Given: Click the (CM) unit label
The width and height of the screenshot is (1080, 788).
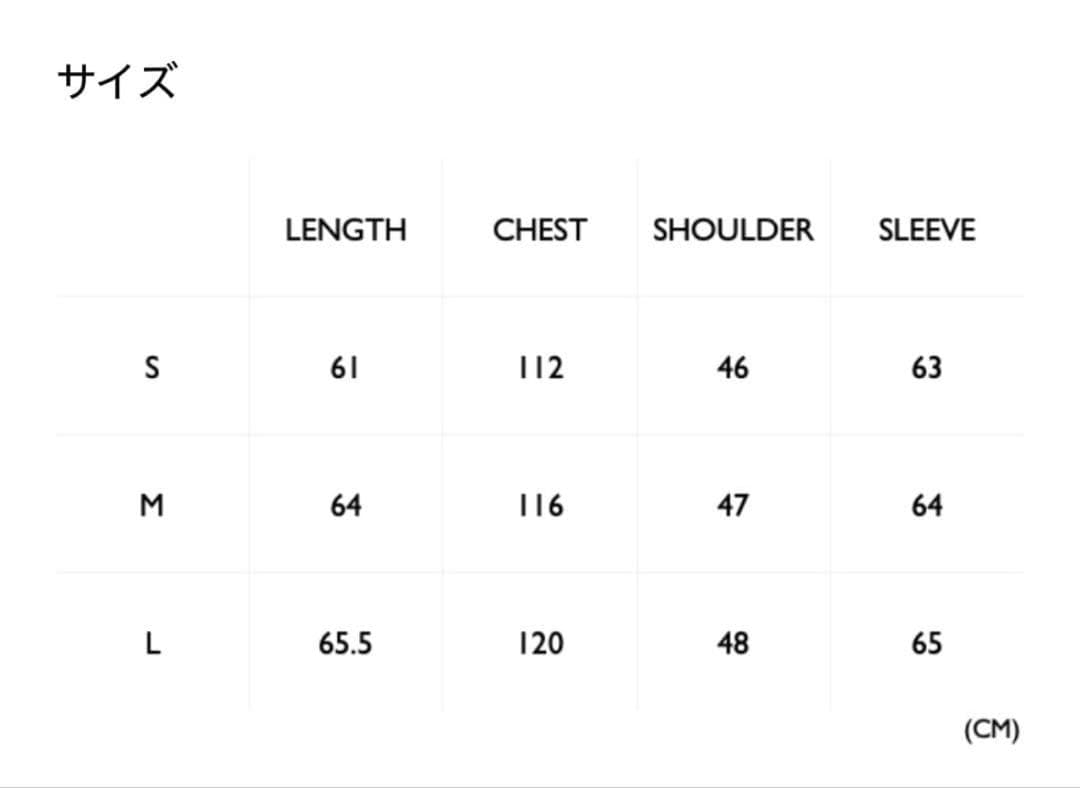Looking at the screenshot, I should click(x=991, y=731).
